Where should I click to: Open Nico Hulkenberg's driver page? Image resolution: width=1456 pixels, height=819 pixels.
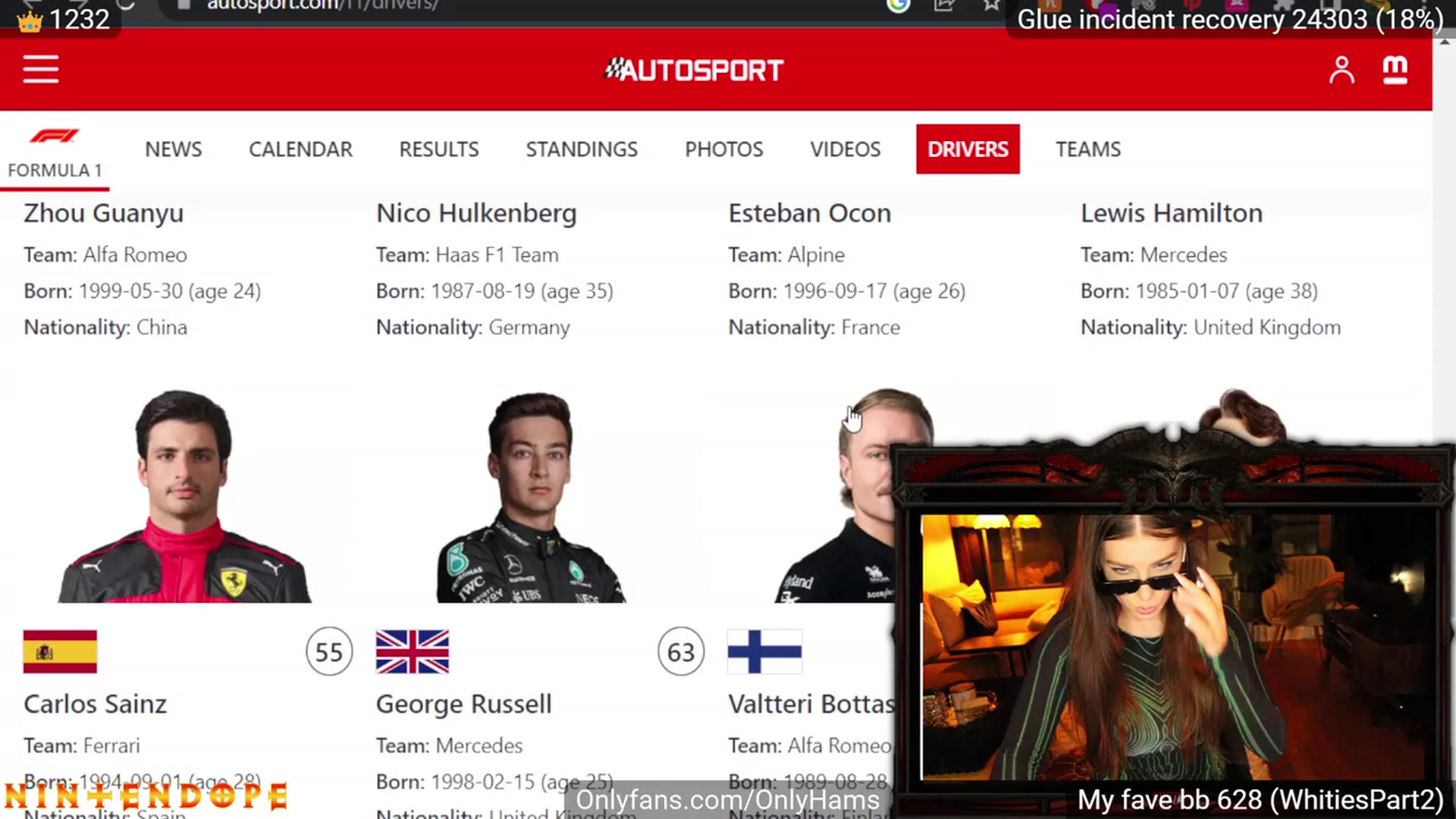coord(476,213)
